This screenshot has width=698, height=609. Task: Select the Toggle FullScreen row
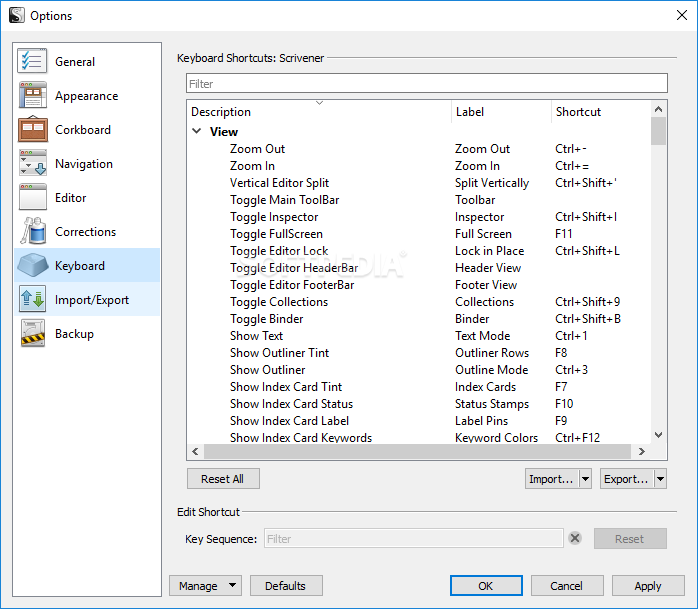(418, 234)
